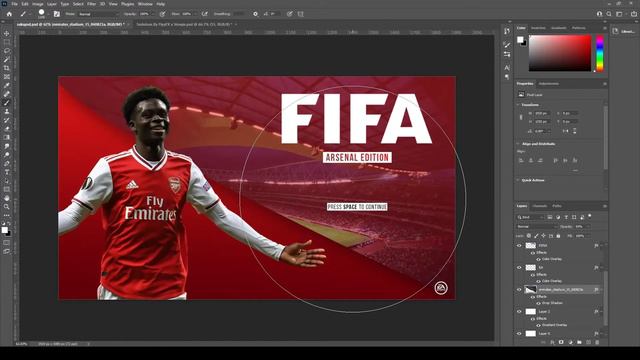This screenshot has height=360, width=640.
Task: Open the Brush Preset picker arrow
Action: (x=48, y=14)
